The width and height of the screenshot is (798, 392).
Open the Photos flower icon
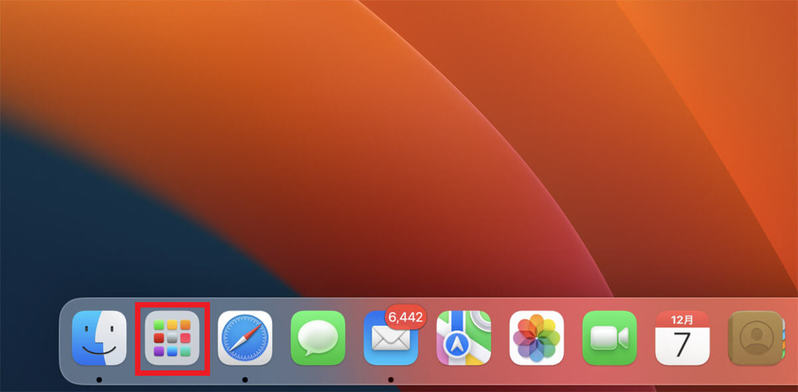tap(536, 338)
